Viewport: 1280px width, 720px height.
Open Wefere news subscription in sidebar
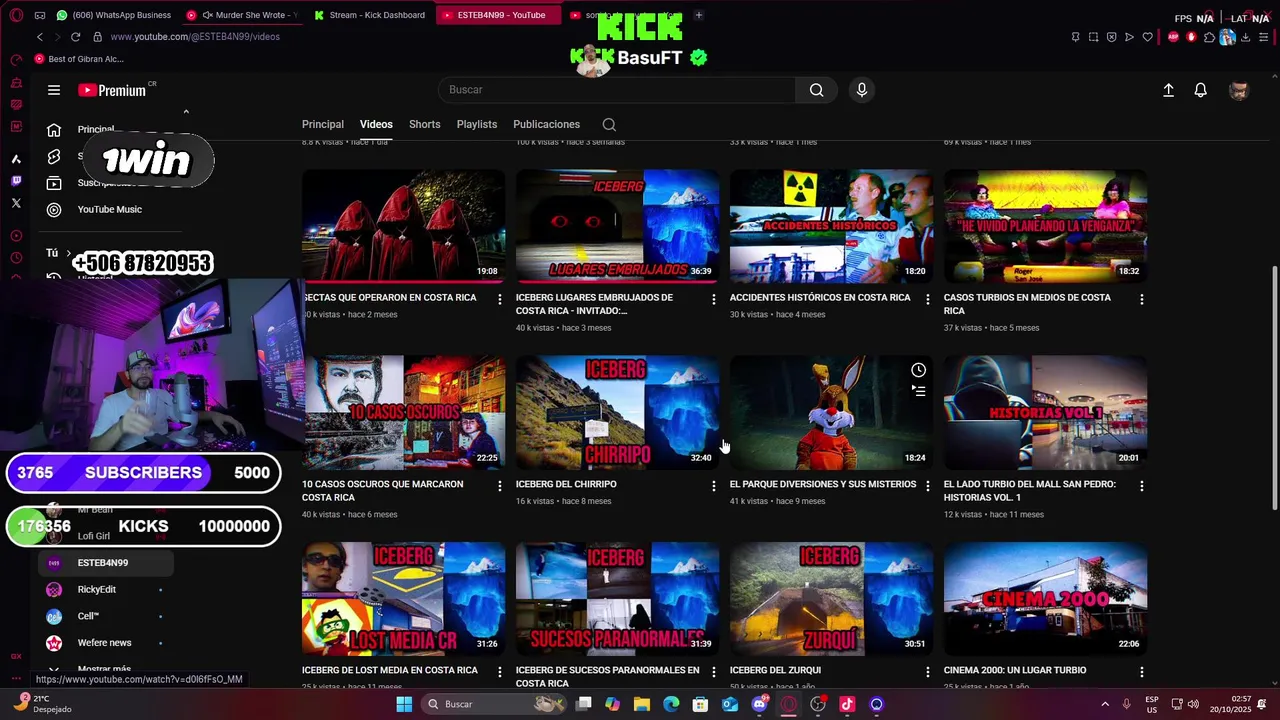(x=106, y=643)
